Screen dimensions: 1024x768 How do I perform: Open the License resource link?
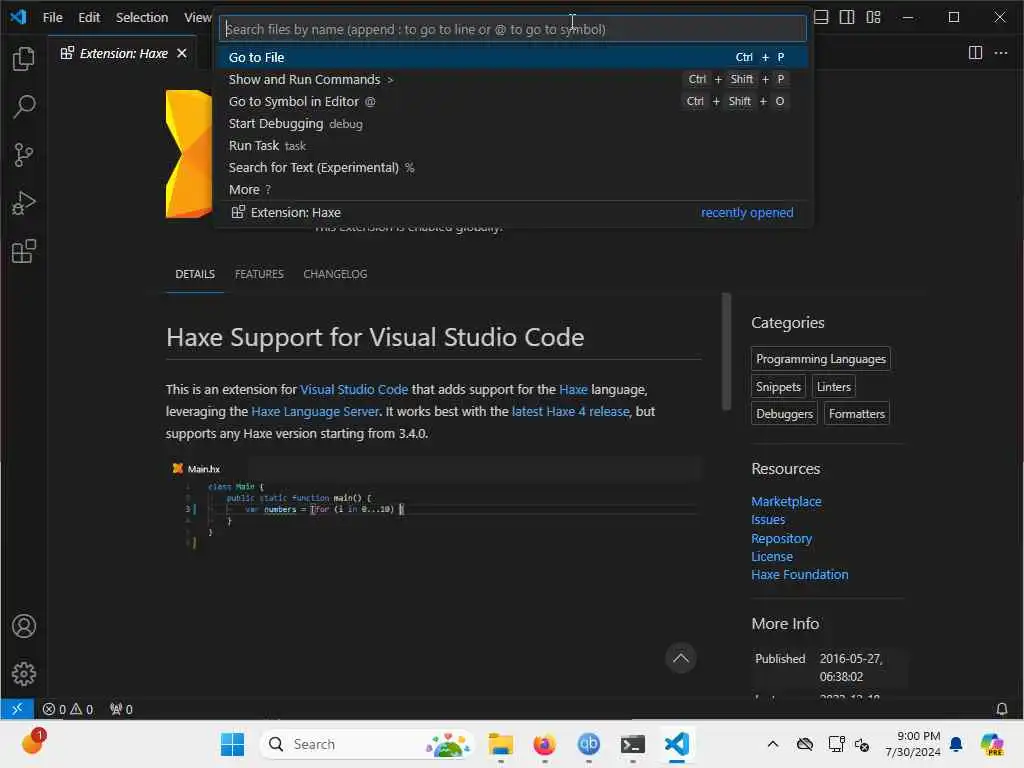[x=771, y=557]
